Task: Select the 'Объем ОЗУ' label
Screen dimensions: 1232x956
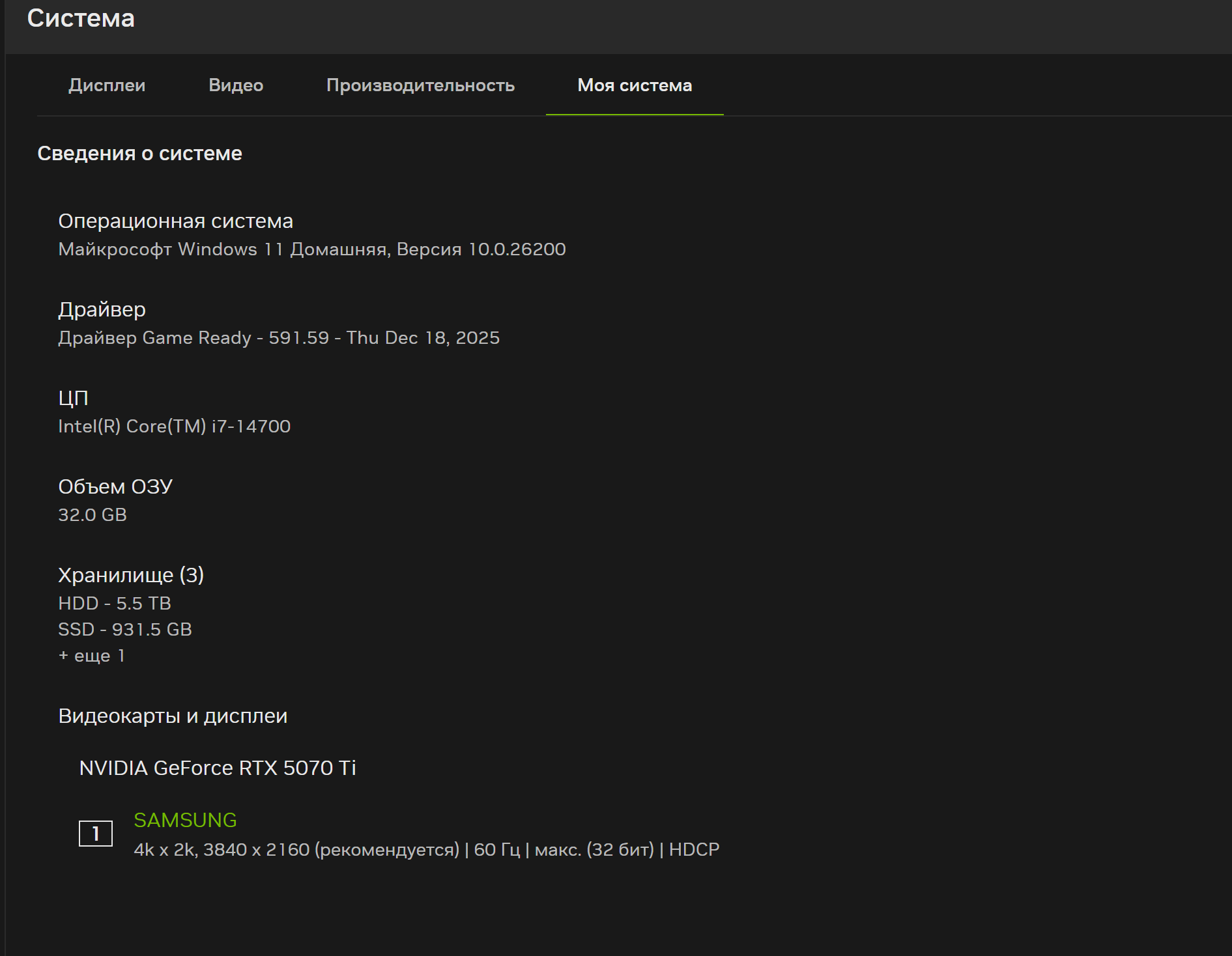Action: tap(115, 486)
